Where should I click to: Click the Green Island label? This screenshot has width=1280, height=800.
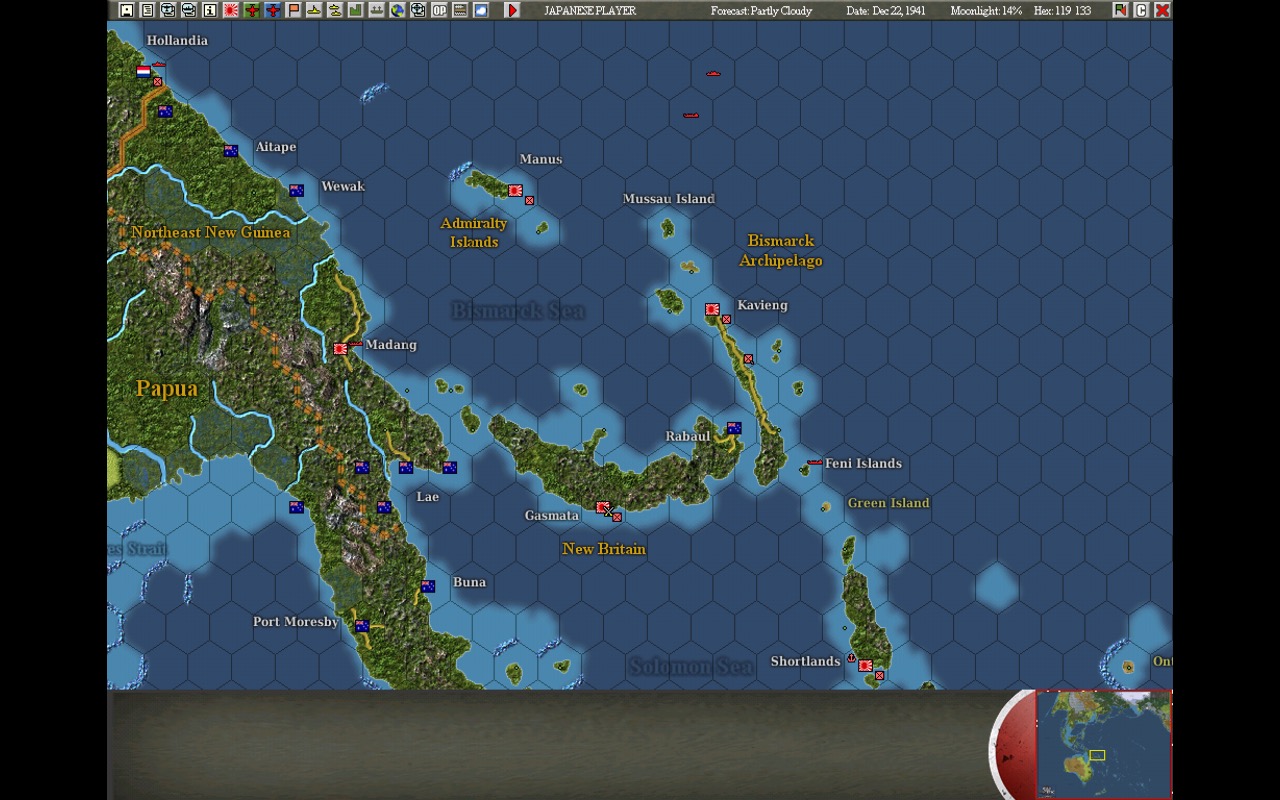point(888,503)
